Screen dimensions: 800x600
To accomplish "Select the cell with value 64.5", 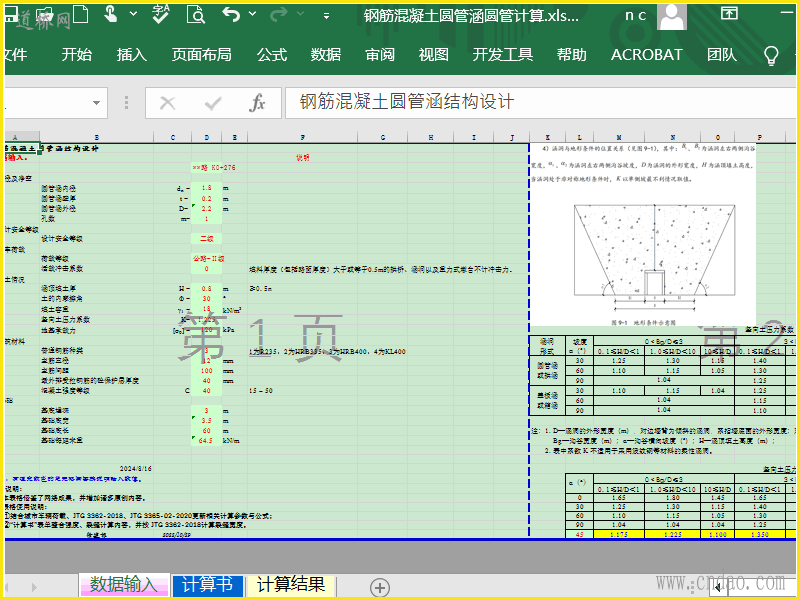I will tap(206, 440).
